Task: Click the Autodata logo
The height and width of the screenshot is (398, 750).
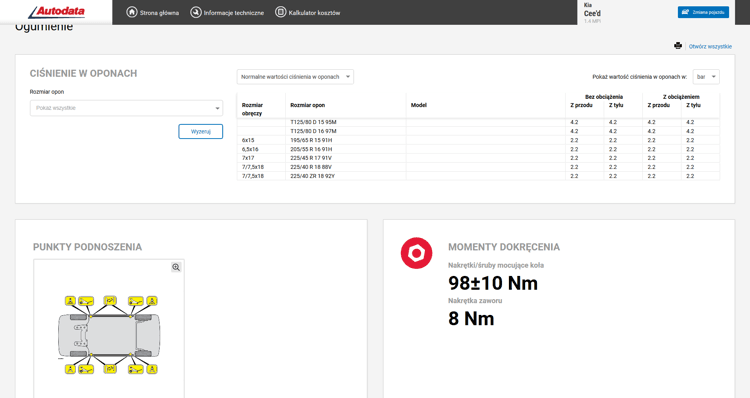Action: coord(56,12)
